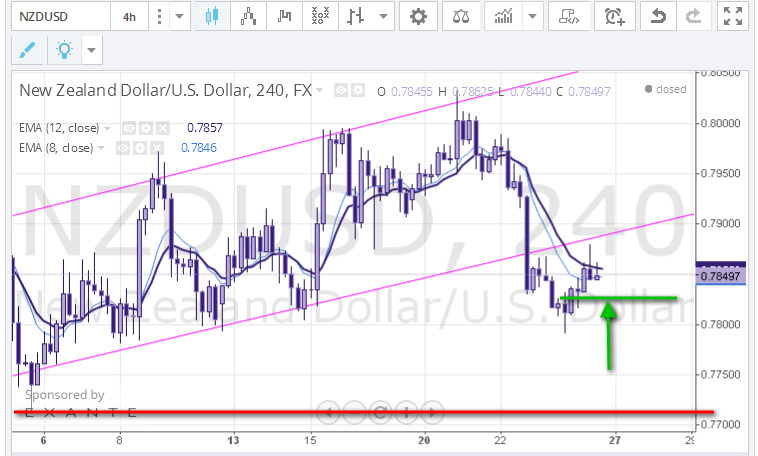
Task: Click the undo arrow button
Action: coord(658,16)
